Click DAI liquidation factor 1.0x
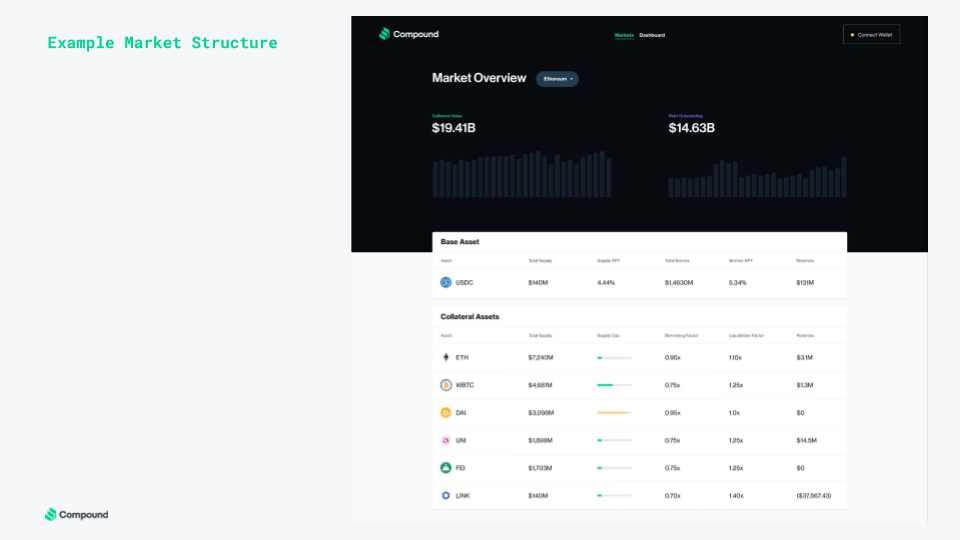The width and height of the screenshot is (960, 540). point(734,413)
